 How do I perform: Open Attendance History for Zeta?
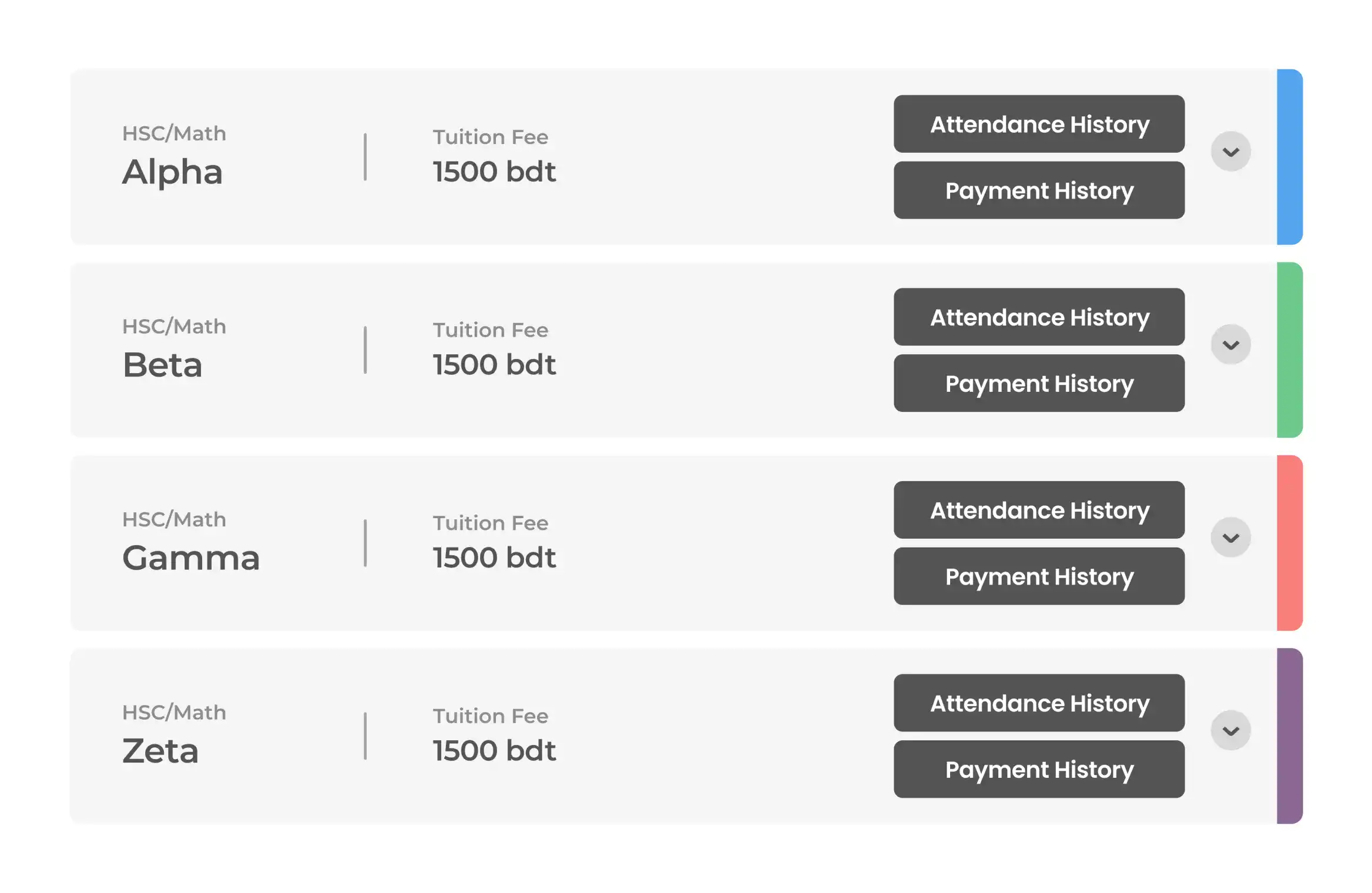pyautogui.click(x=1038, y=703)
